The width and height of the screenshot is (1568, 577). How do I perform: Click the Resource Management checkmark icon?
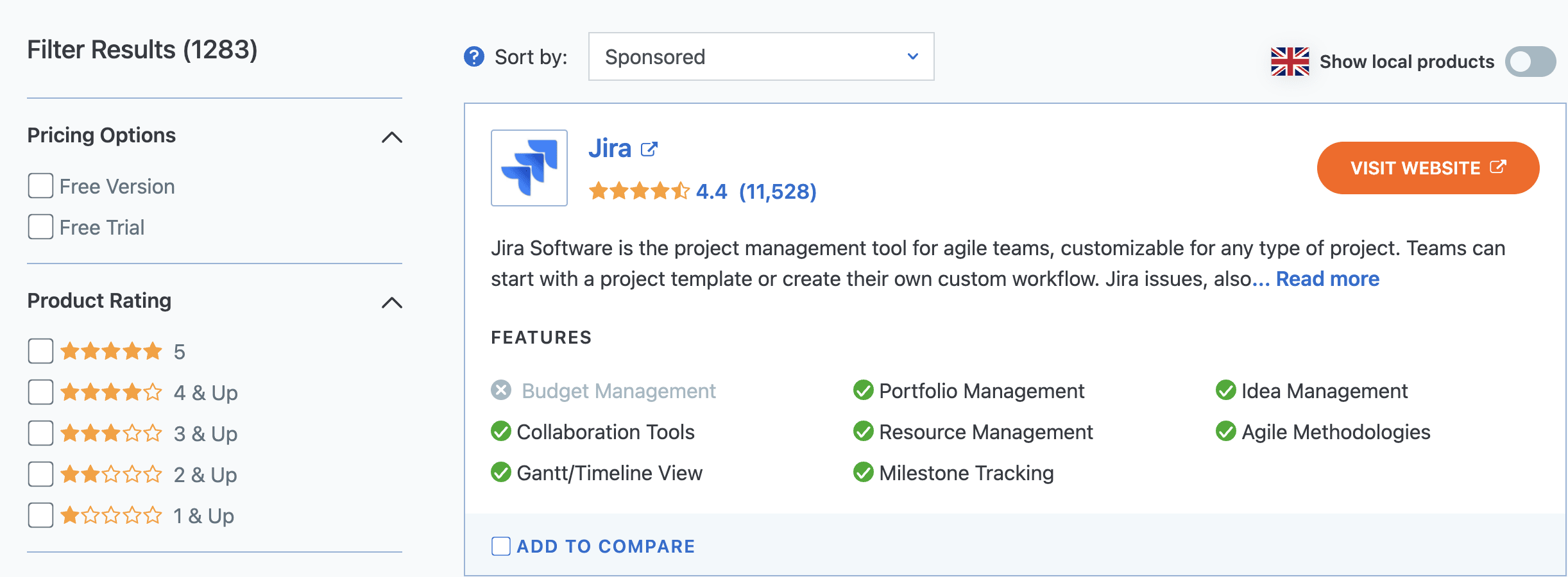(x=864, y=431)
